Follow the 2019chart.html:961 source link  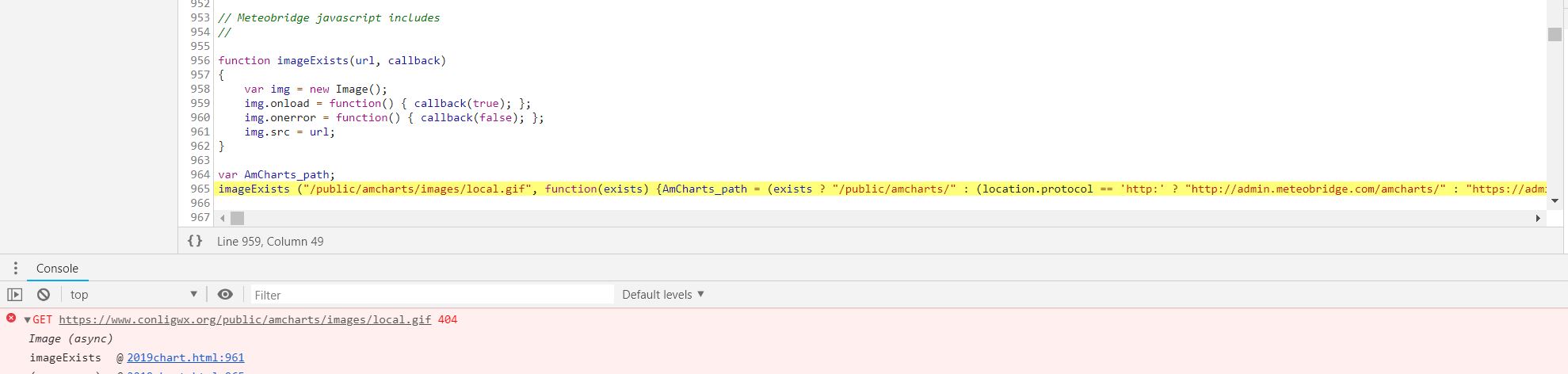tap(185, 358)
